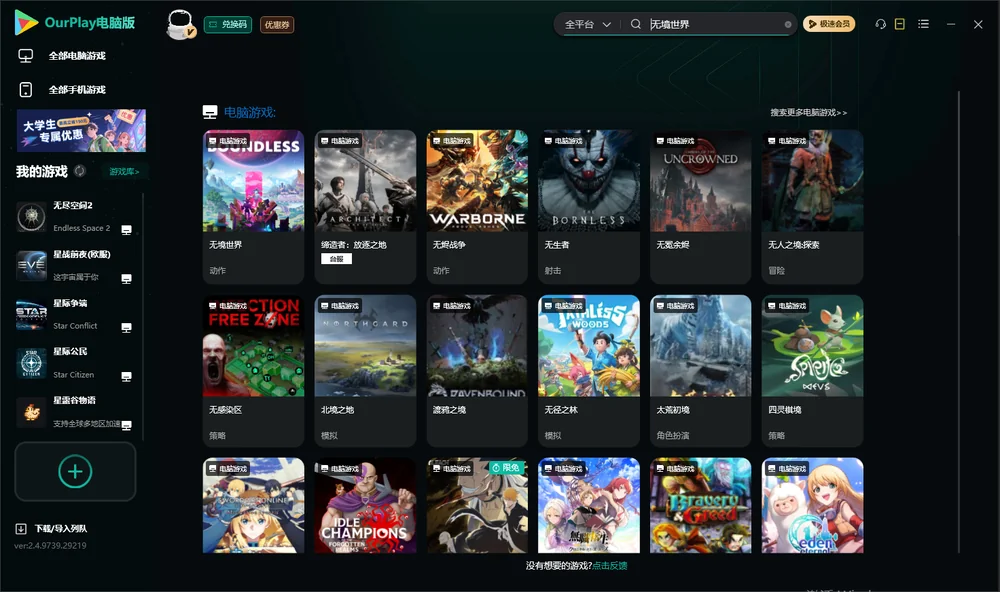Click the PC icon beside Endless Space 2

(126, 230)
